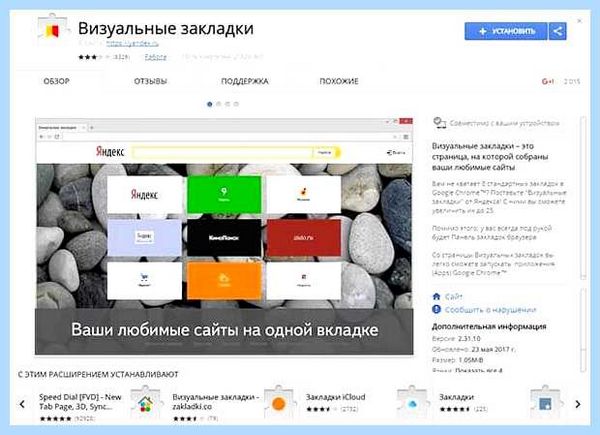
Task: Click the Установить install button
Action: coord(506,31)
